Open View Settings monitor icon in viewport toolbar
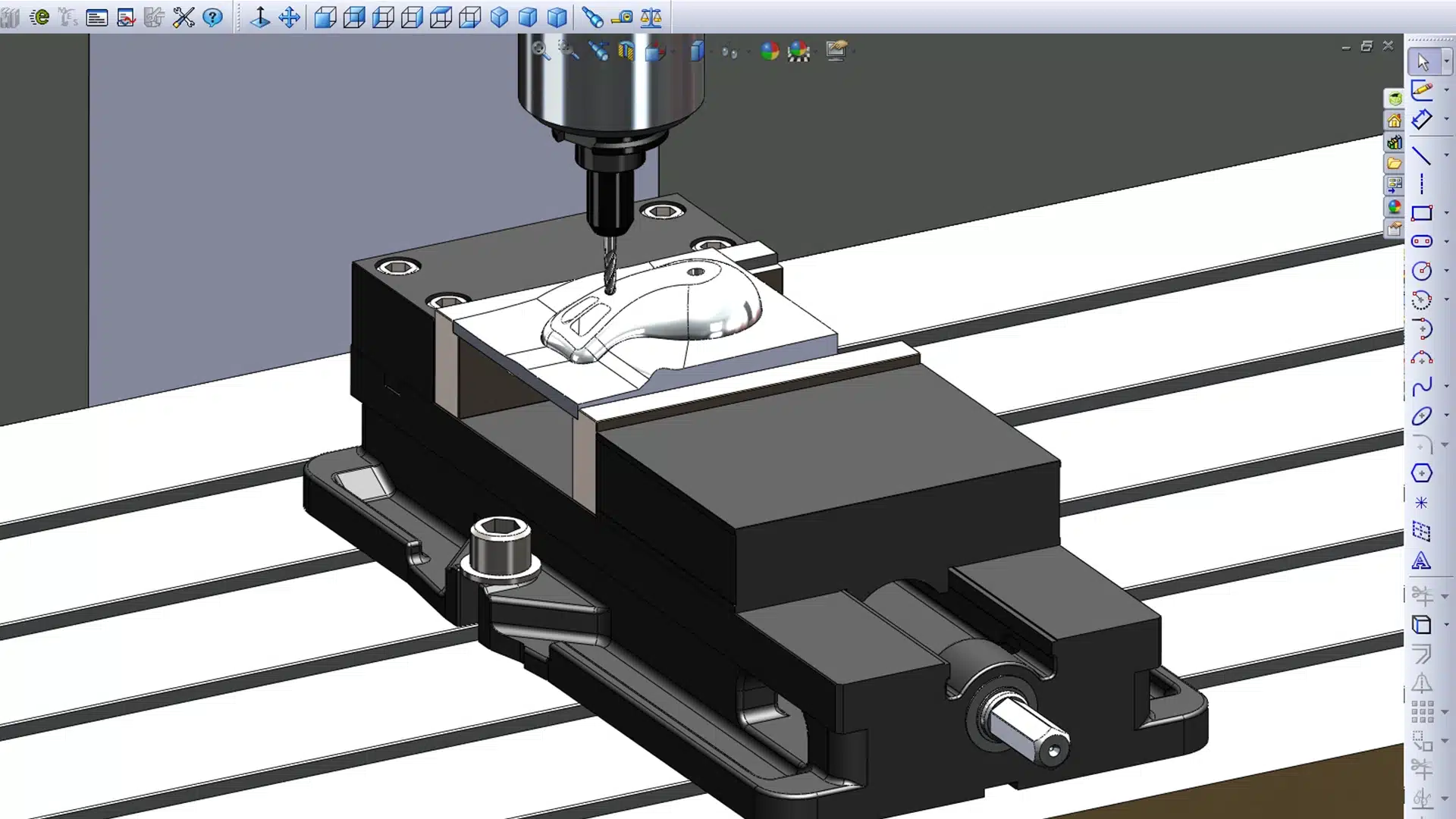The height and width of the screenshot is (819, 1456). (836, 51)
